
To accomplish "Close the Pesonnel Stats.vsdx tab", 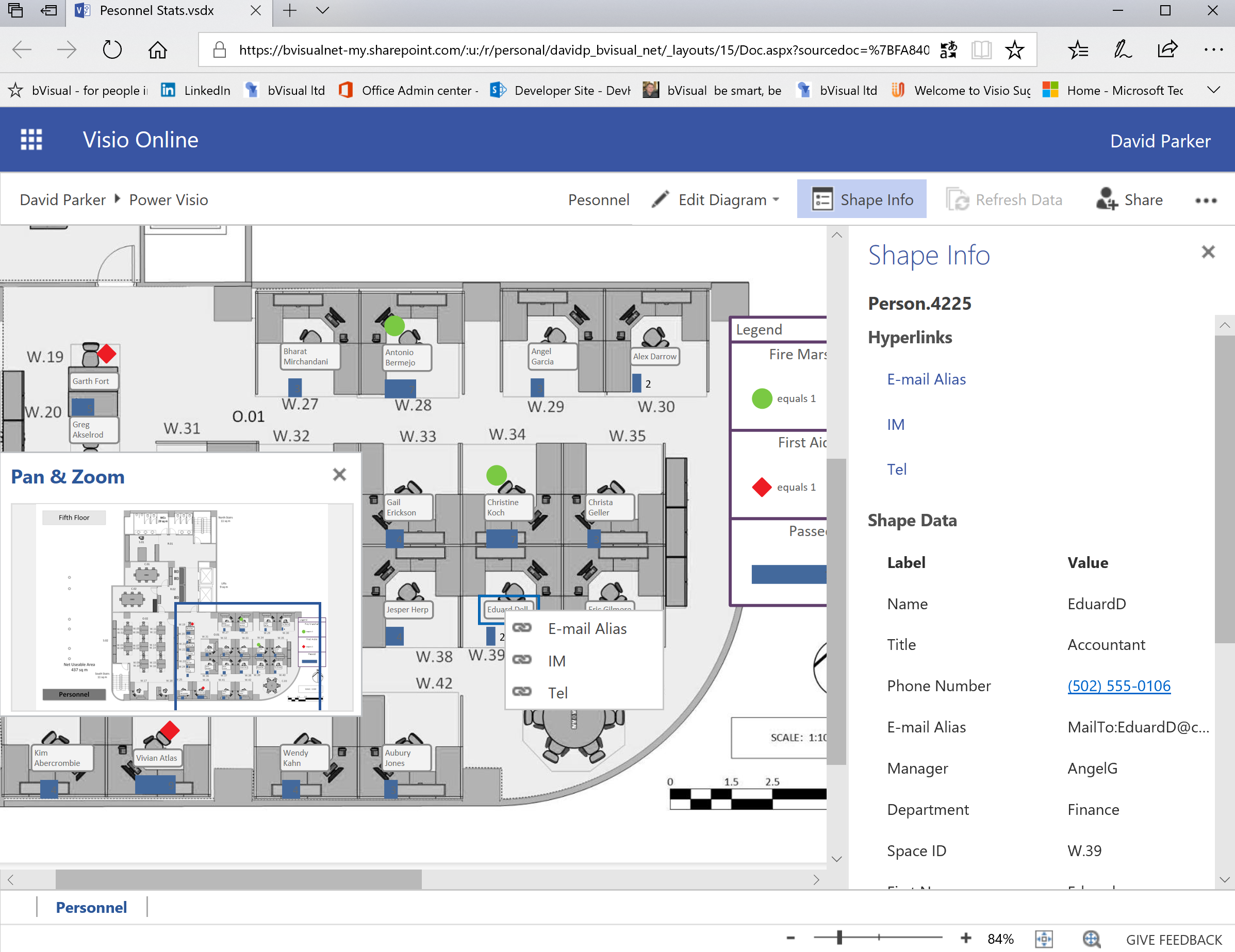I will [x=256, y=10].
